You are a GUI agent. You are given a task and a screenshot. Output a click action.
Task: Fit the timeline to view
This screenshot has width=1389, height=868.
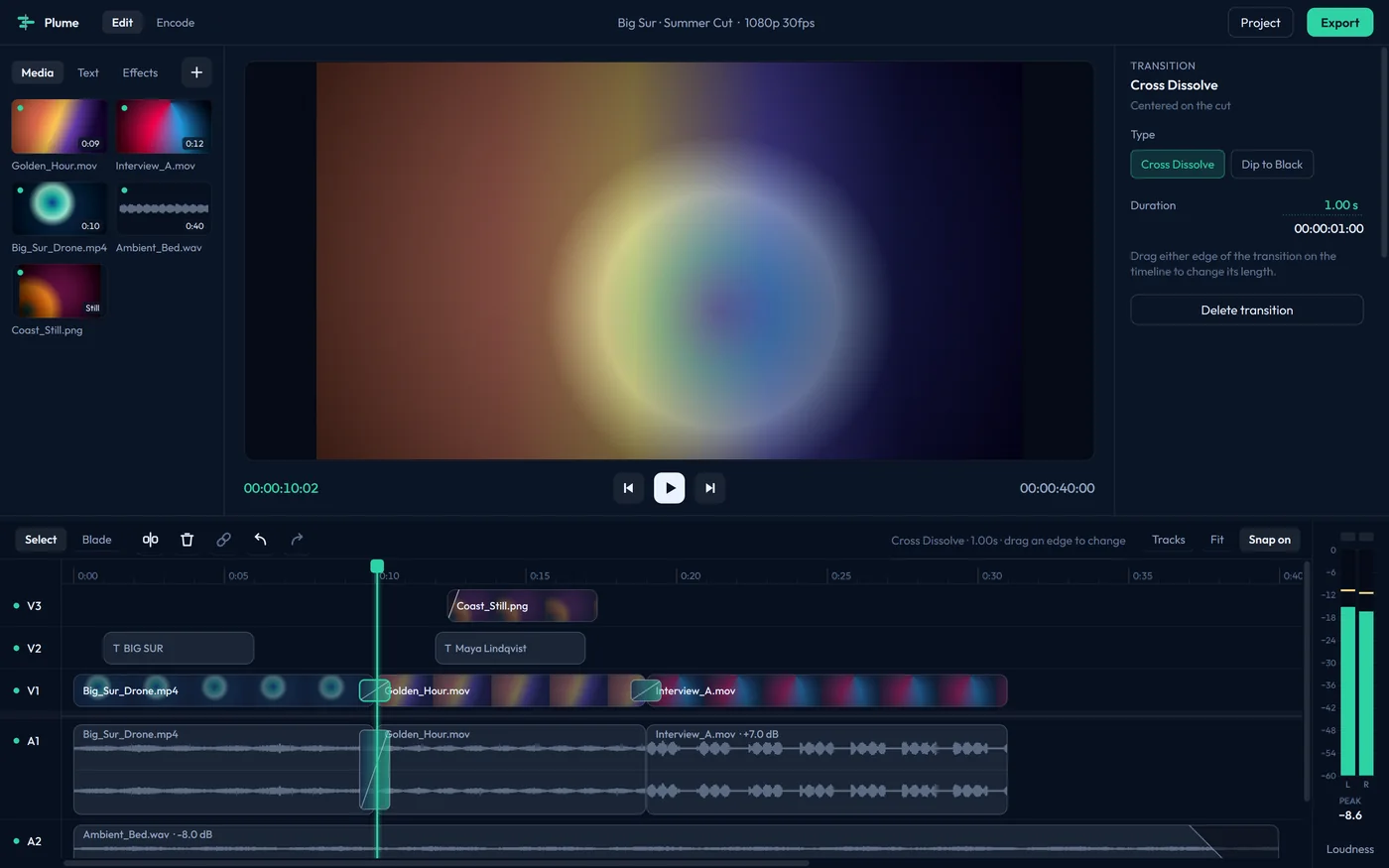(1216, 540)
